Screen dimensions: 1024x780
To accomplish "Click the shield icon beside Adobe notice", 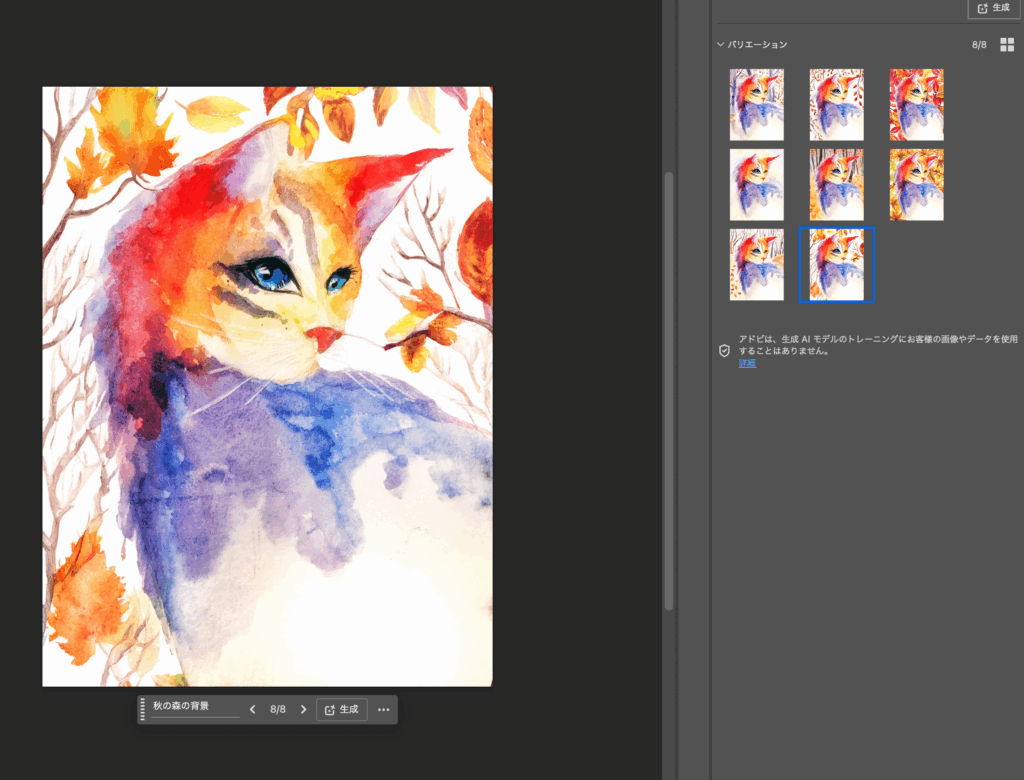I will [x=724, y=350].
